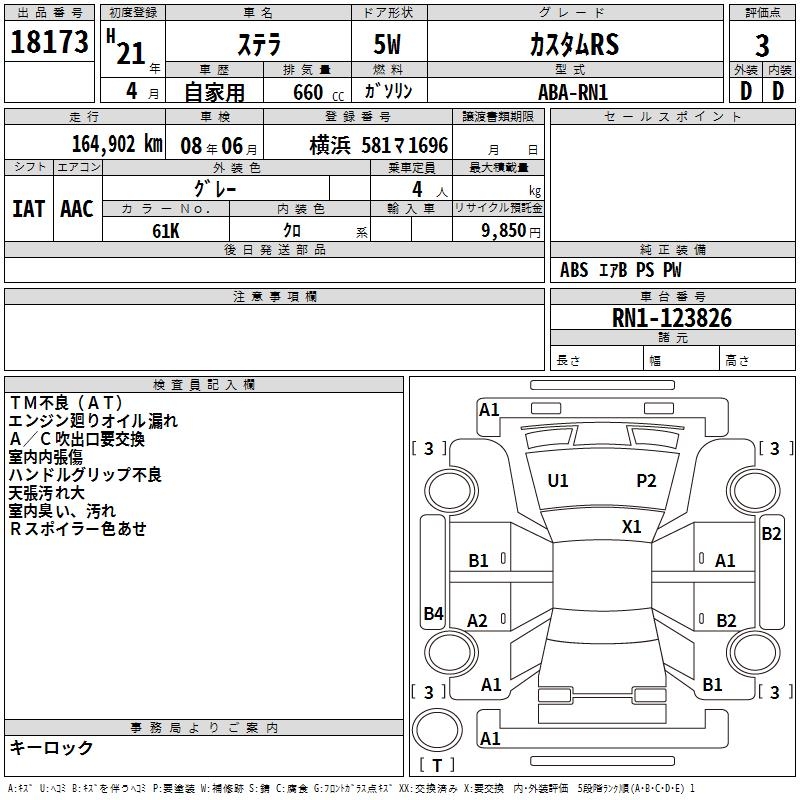Select displacement value 660 cc
The image size is (800, 800).
318,92
